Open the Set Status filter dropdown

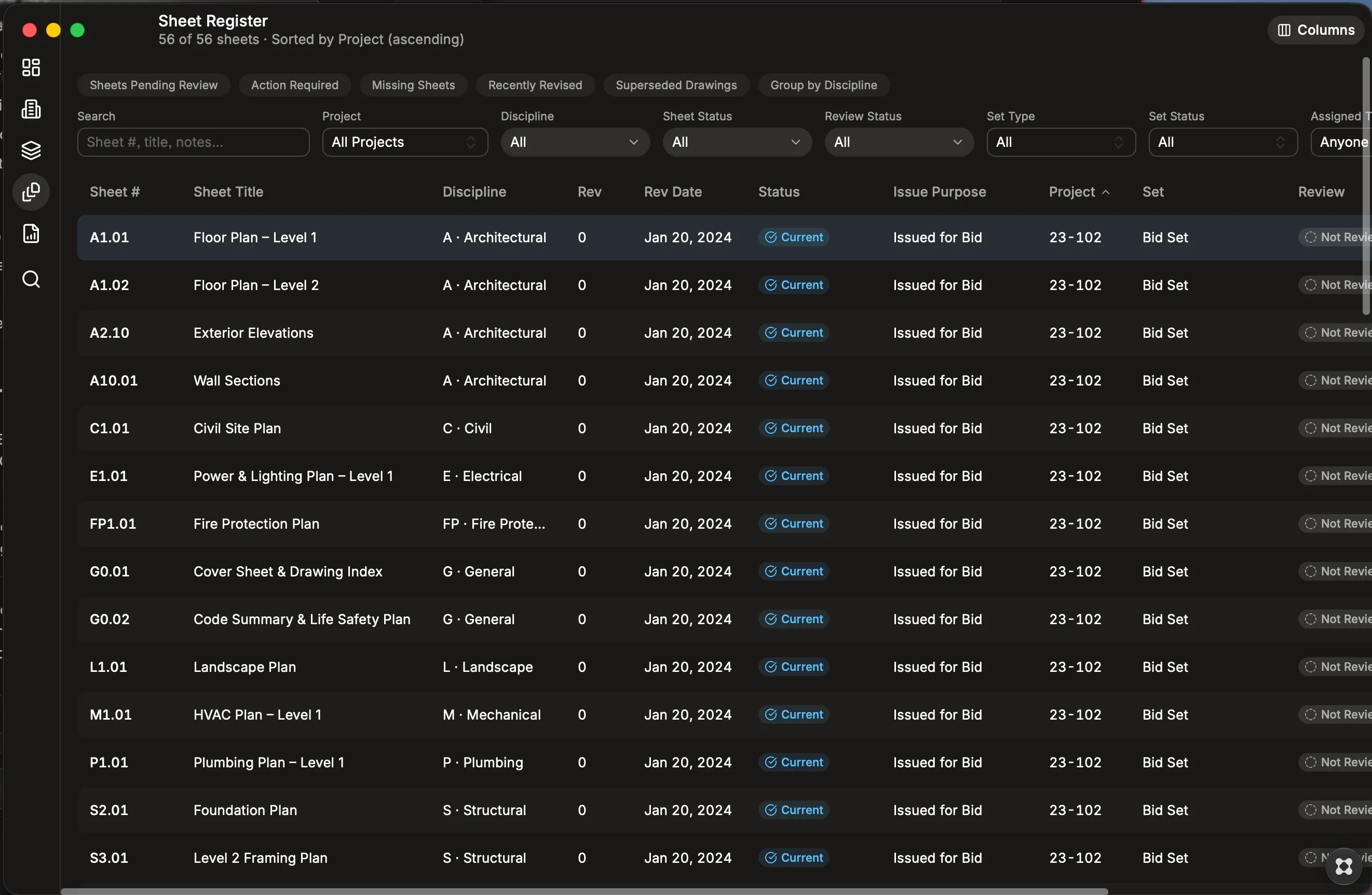[1222, 142]
